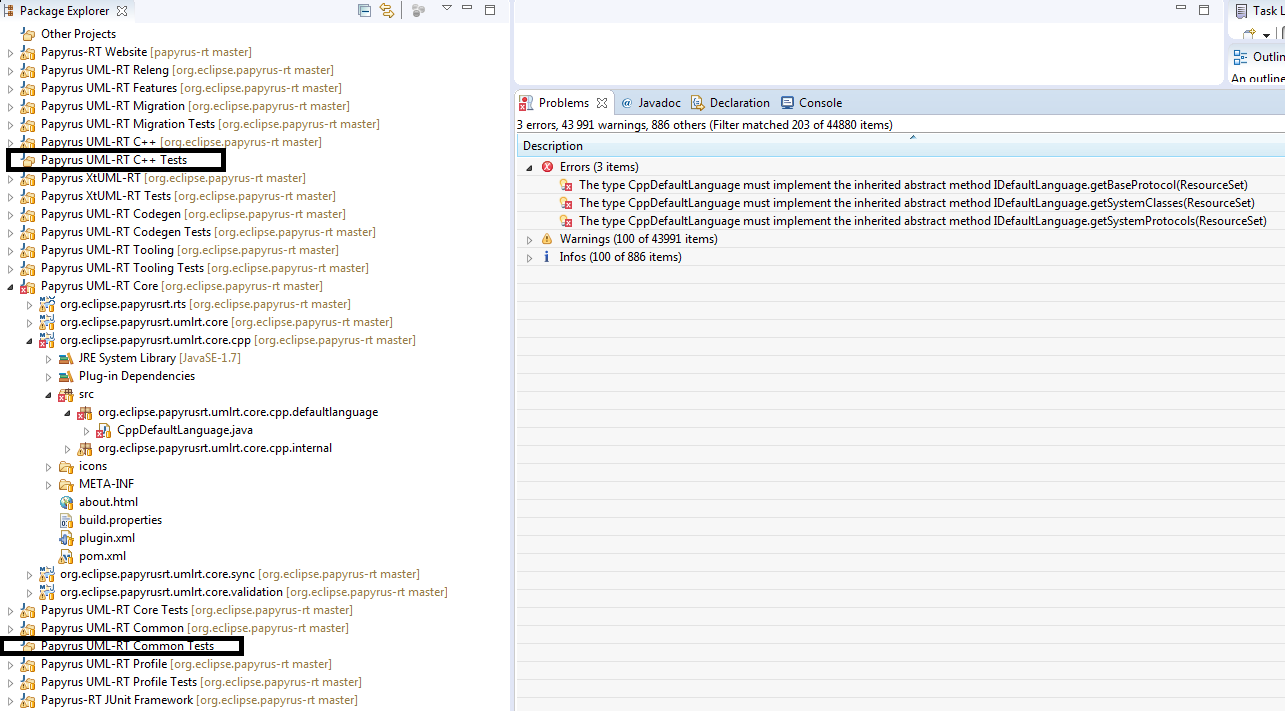Select the getSystemProtocols error icon

click(566, 221)
